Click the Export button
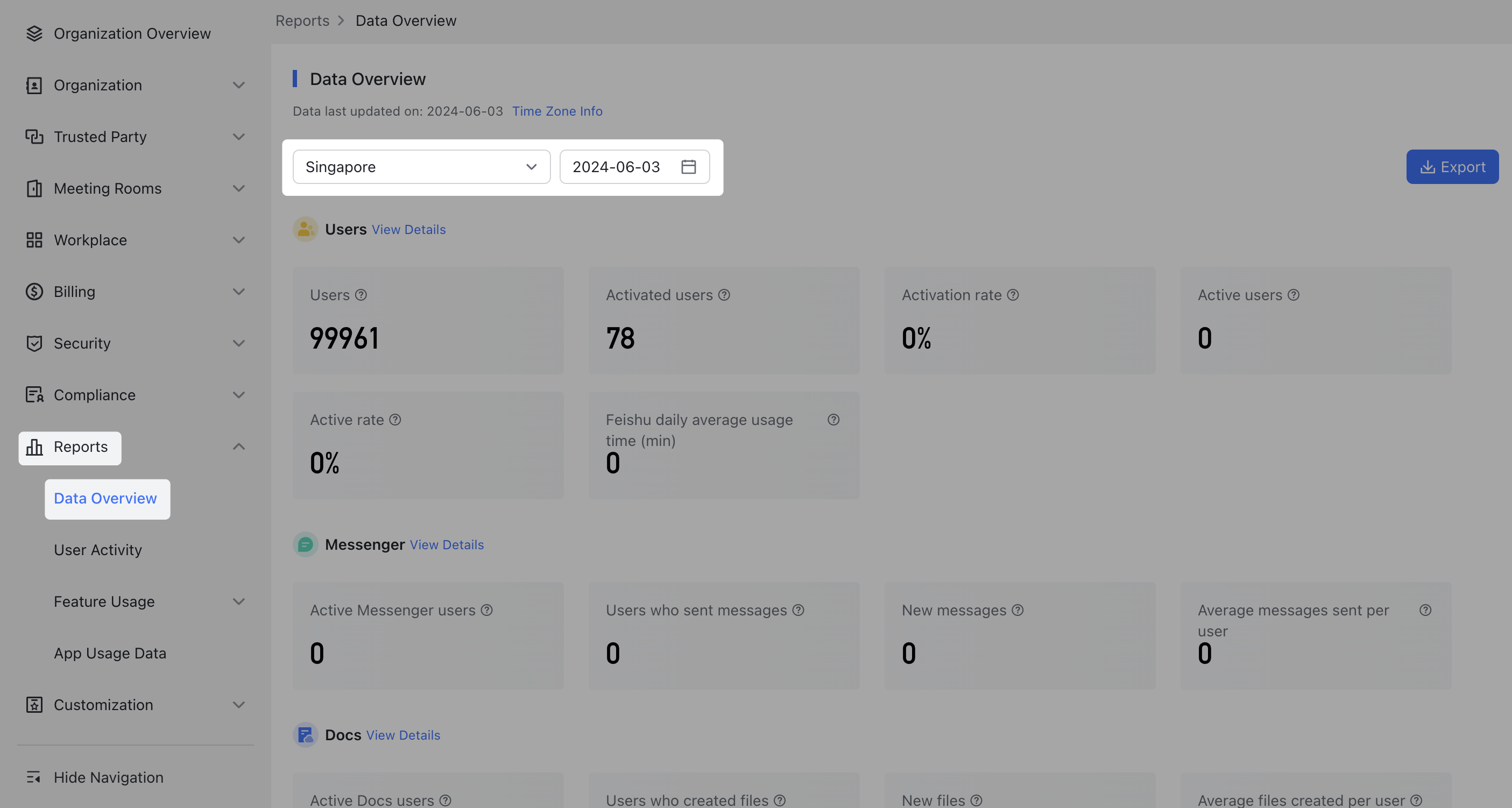 coord(1452,167)
